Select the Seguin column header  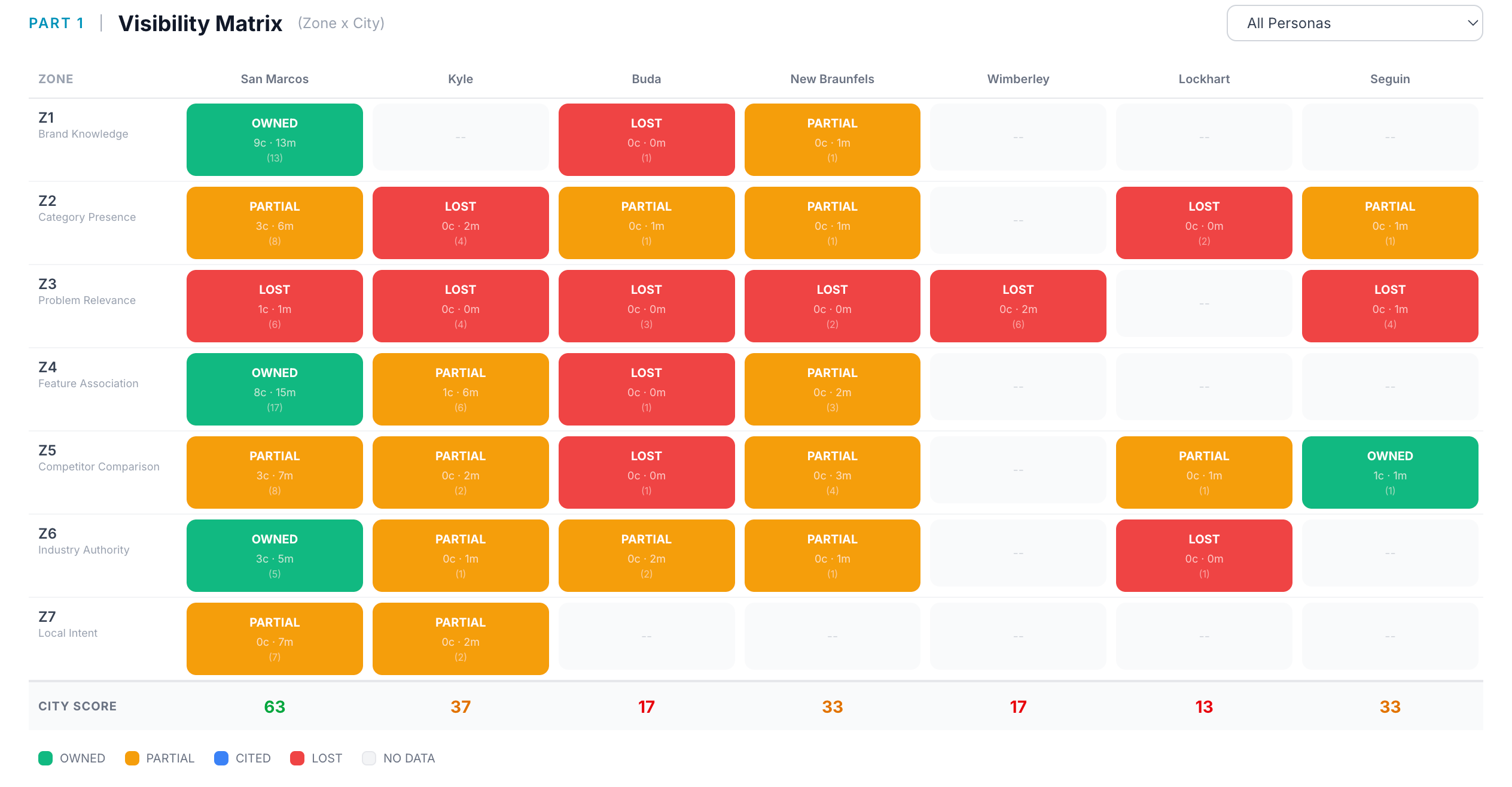[1390, 79]
